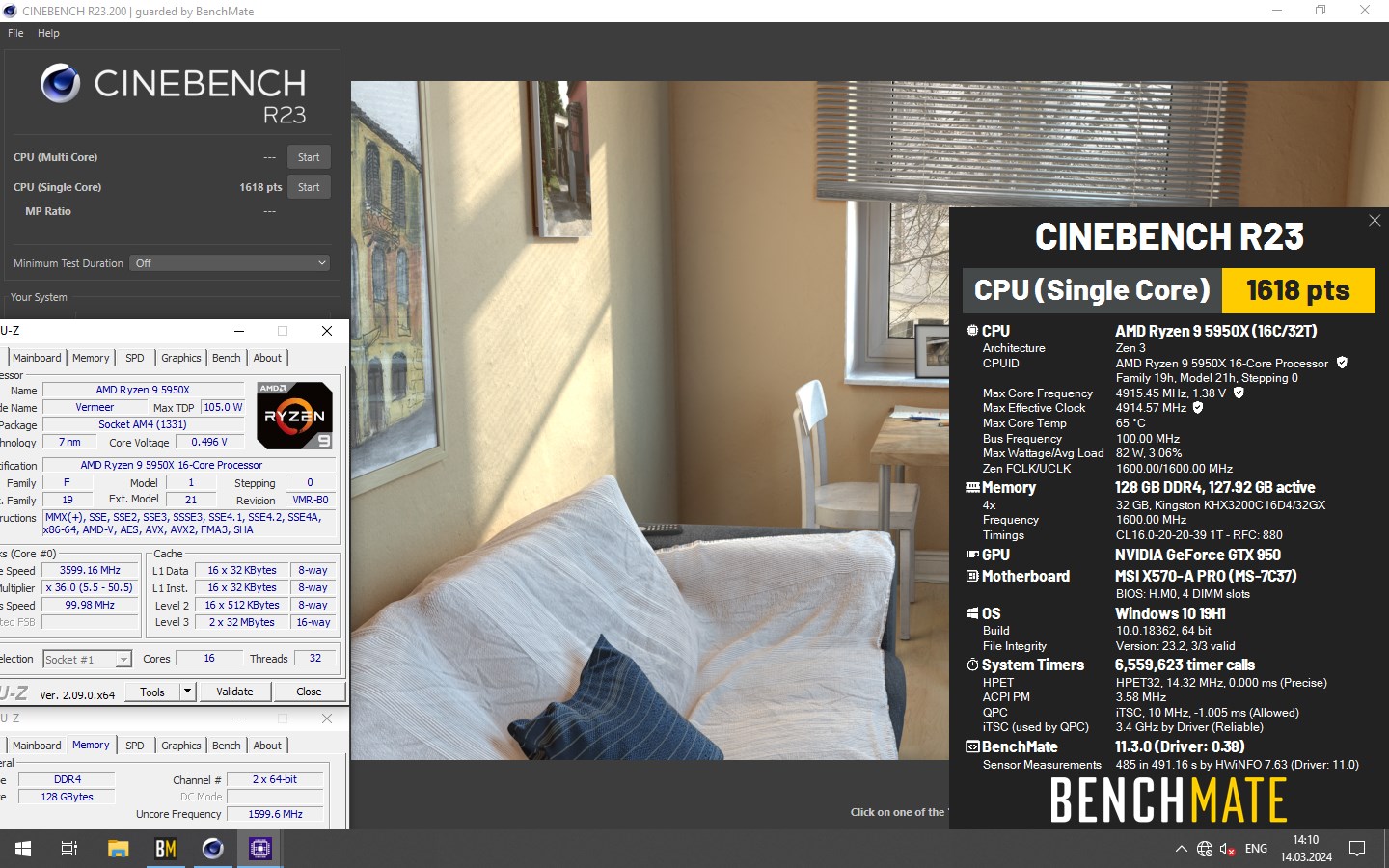
Task: Click the Channel # value 2 x 64-bit
Action: (x=275, y=779)
